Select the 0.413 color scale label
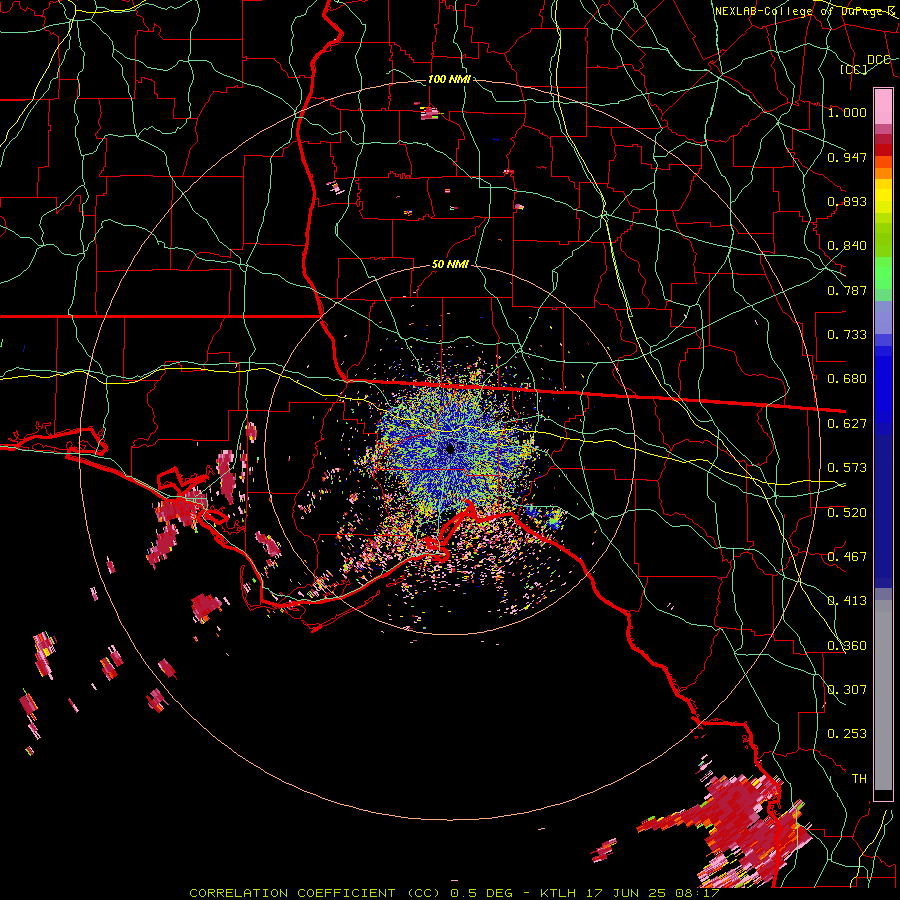Screen dimensions: 900x900 (x=847, y=601)
